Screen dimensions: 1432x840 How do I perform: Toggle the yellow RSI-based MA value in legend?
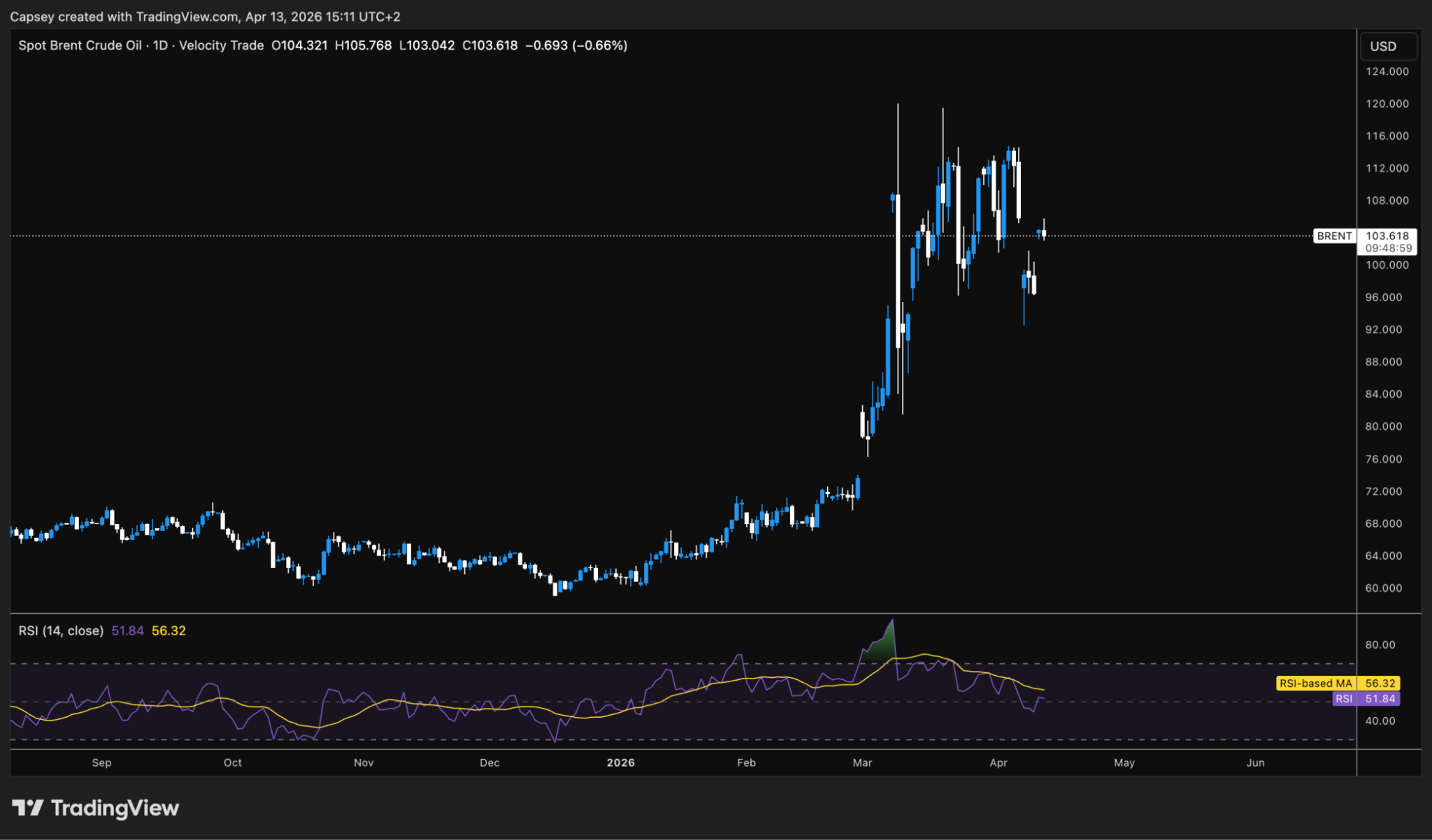[170, 630]
